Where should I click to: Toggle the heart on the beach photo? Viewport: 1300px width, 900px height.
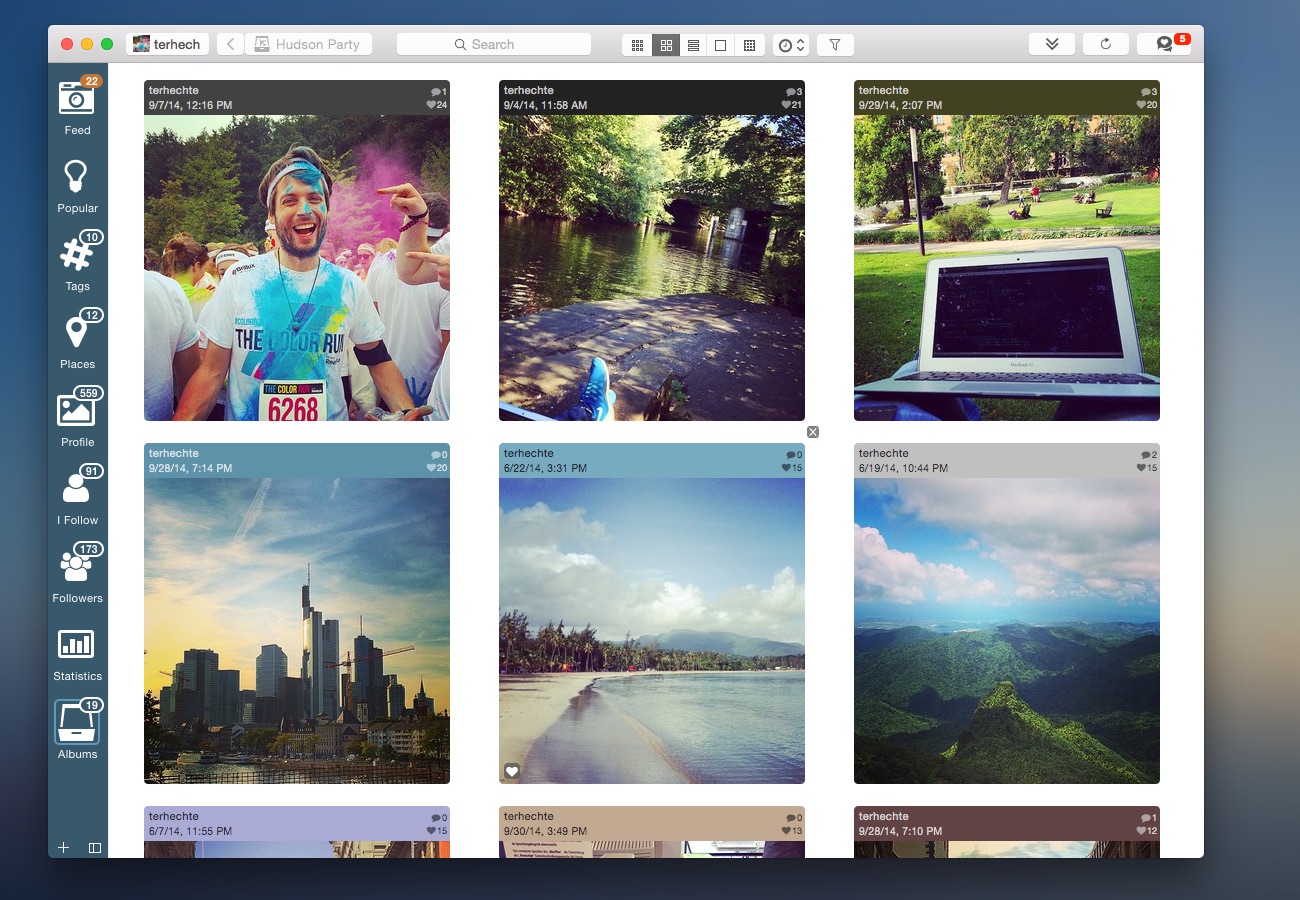(512, 771)
